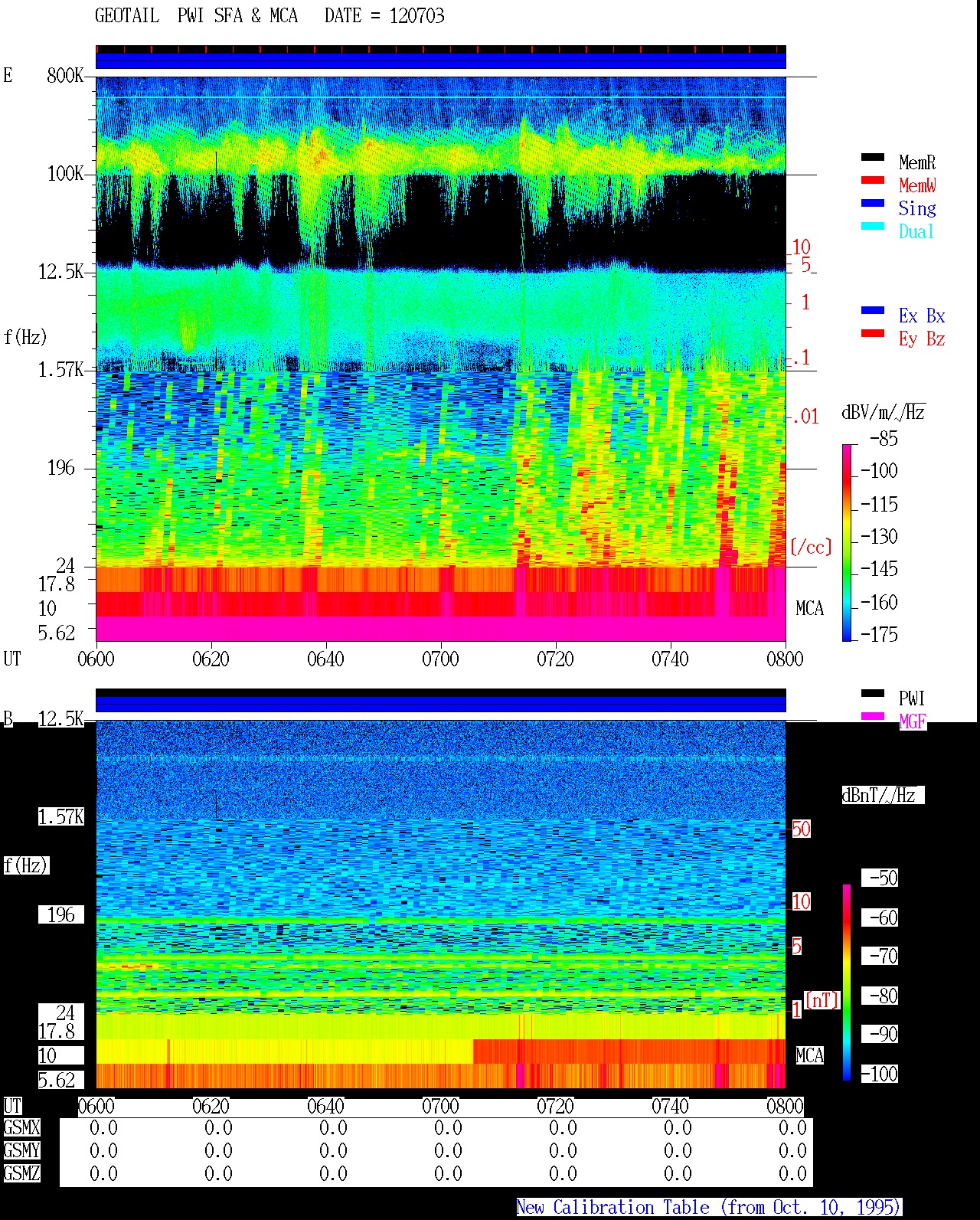Viewport: 980px width, 1220px height.
Task: Click the -100 magnetic scale value
Action: (879, 1074)
